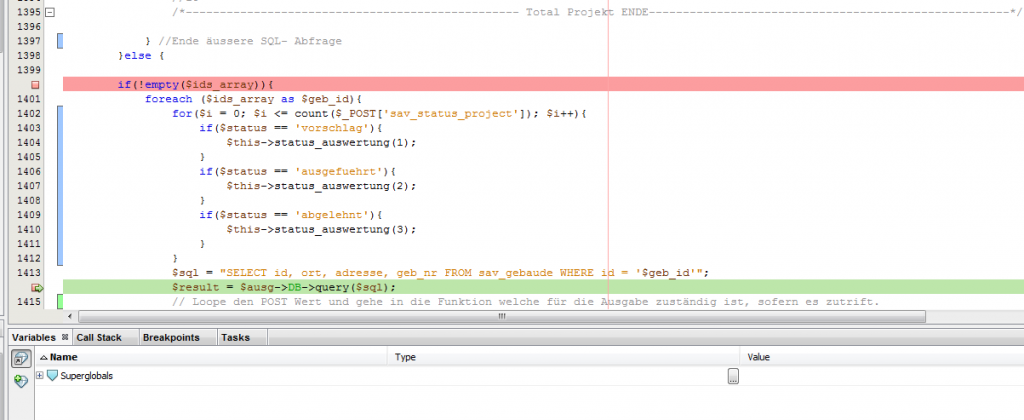
Task: Close the Variables tab with its X
Action: pyautogui.click(x=64, y=338)
